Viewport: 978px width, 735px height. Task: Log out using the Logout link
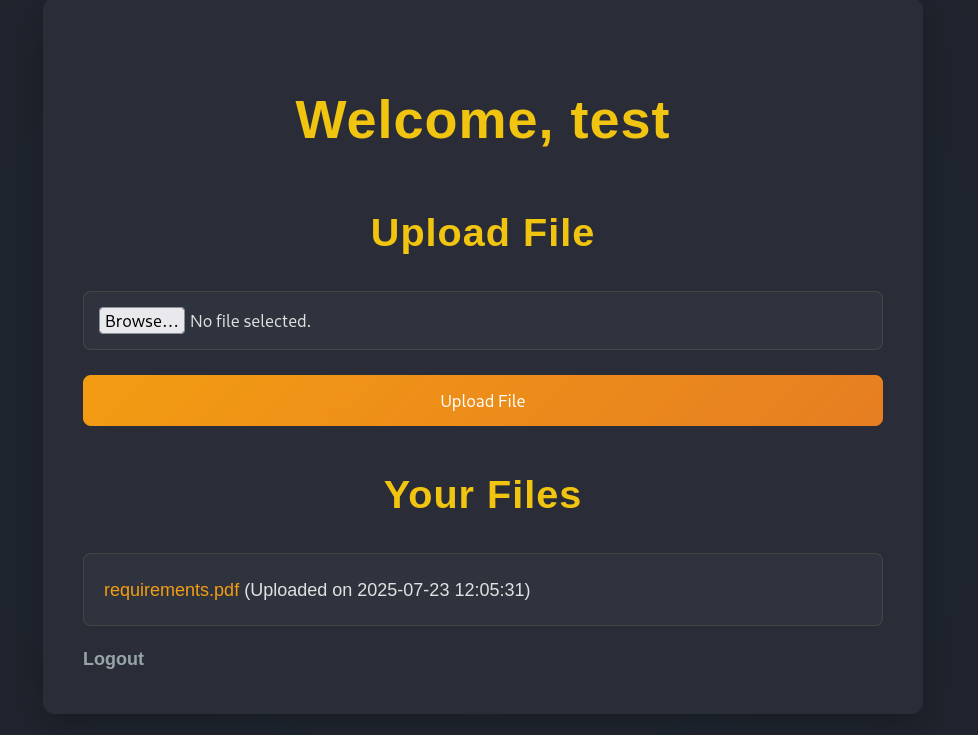(x=113, y=659)
